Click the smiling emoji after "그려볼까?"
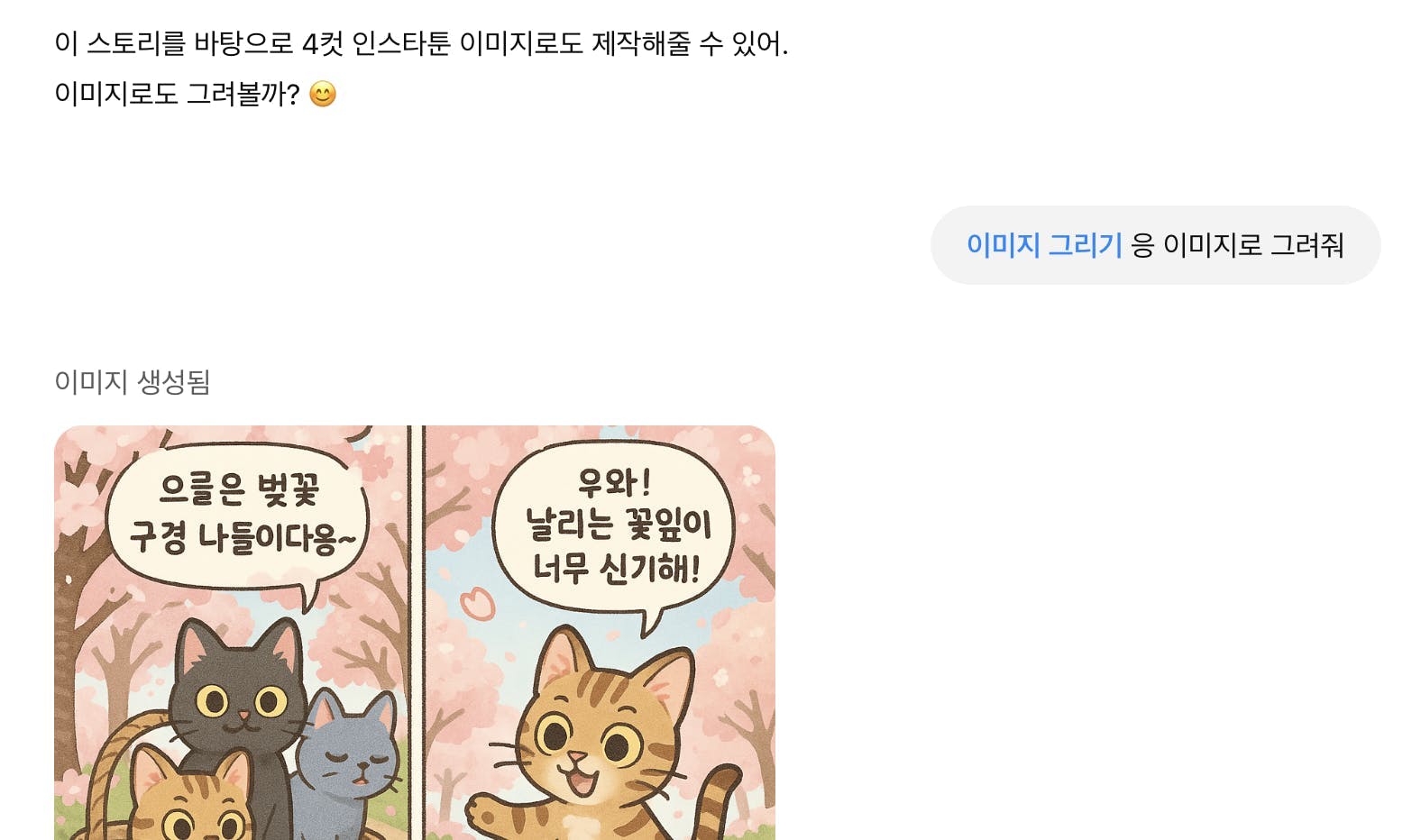The image size is (1412, 840). [322, 94]
